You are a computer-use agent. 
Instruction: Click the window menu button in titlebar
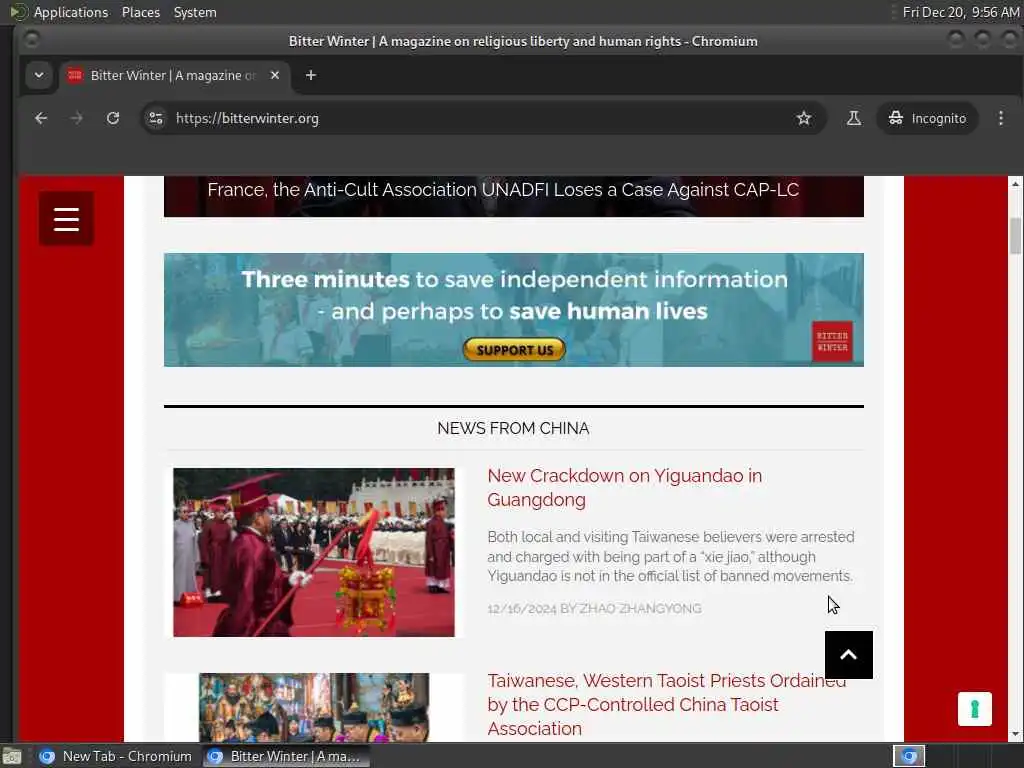(x=31, y=40)
